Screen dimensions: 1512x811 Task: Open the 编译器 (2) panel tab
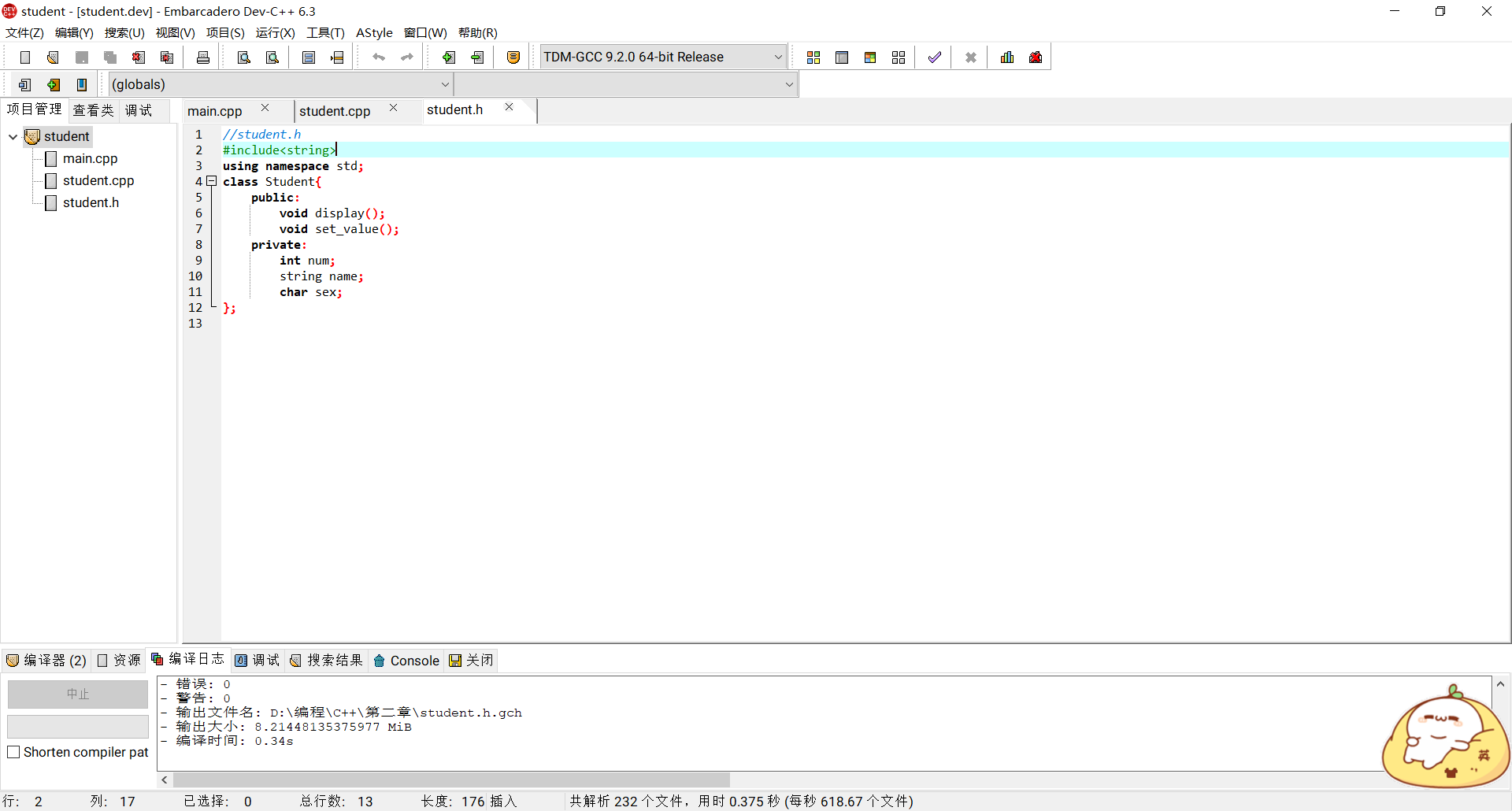47,661
